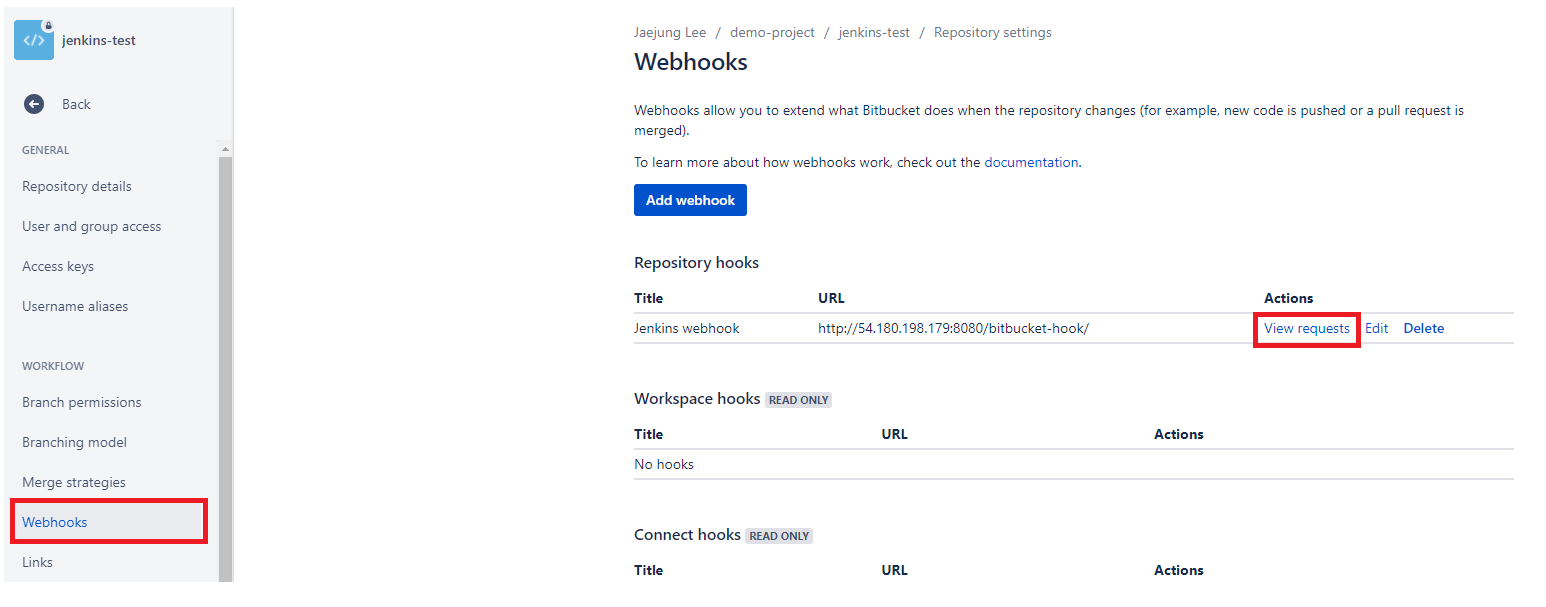Open the webhooks documentation link
This screenshot has width=1546, height=607.
1031,162
